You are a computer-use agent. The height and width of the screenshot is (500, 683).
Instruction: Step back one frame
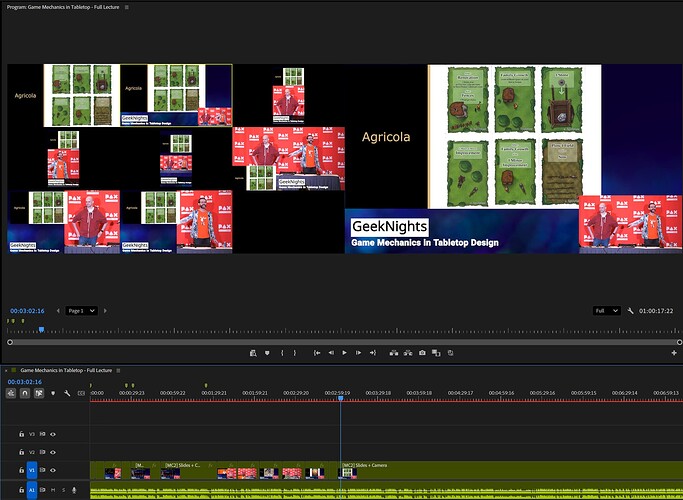click(331, 353)
